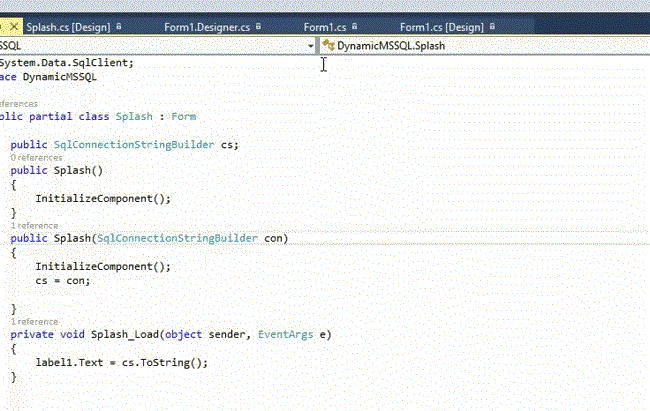Click the lock icon on the Form1.Designer.cs tab
Viewport: 650px width, 411px height.
coord(258,27)
